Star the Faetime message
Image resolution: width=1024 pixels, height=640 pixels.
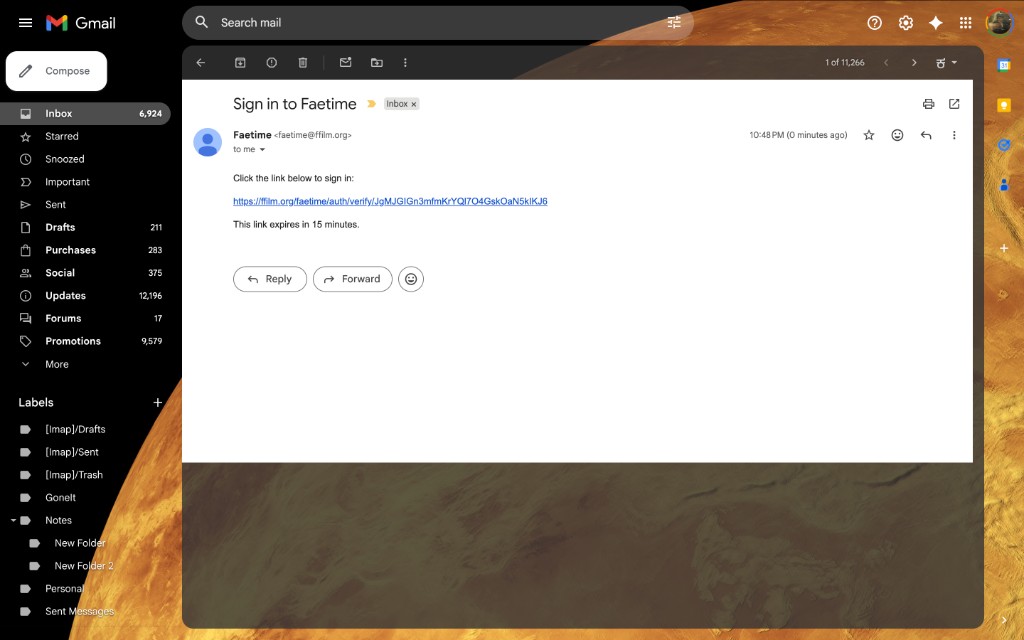pyautogui.click(x=869, y=135)
